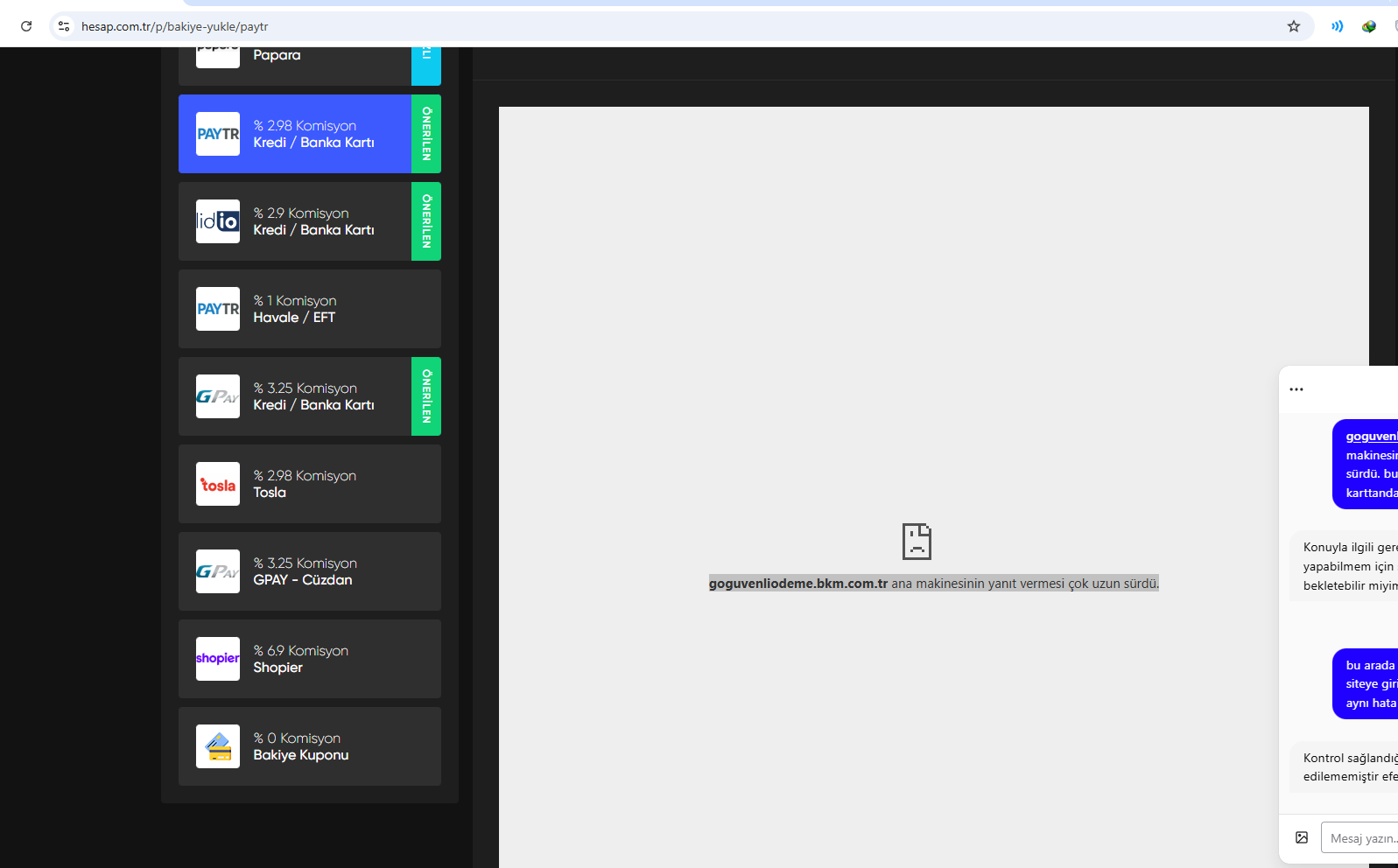Click the sad page error icon
This screenshot has height=868, width=1398.
[x=917, y=542]
